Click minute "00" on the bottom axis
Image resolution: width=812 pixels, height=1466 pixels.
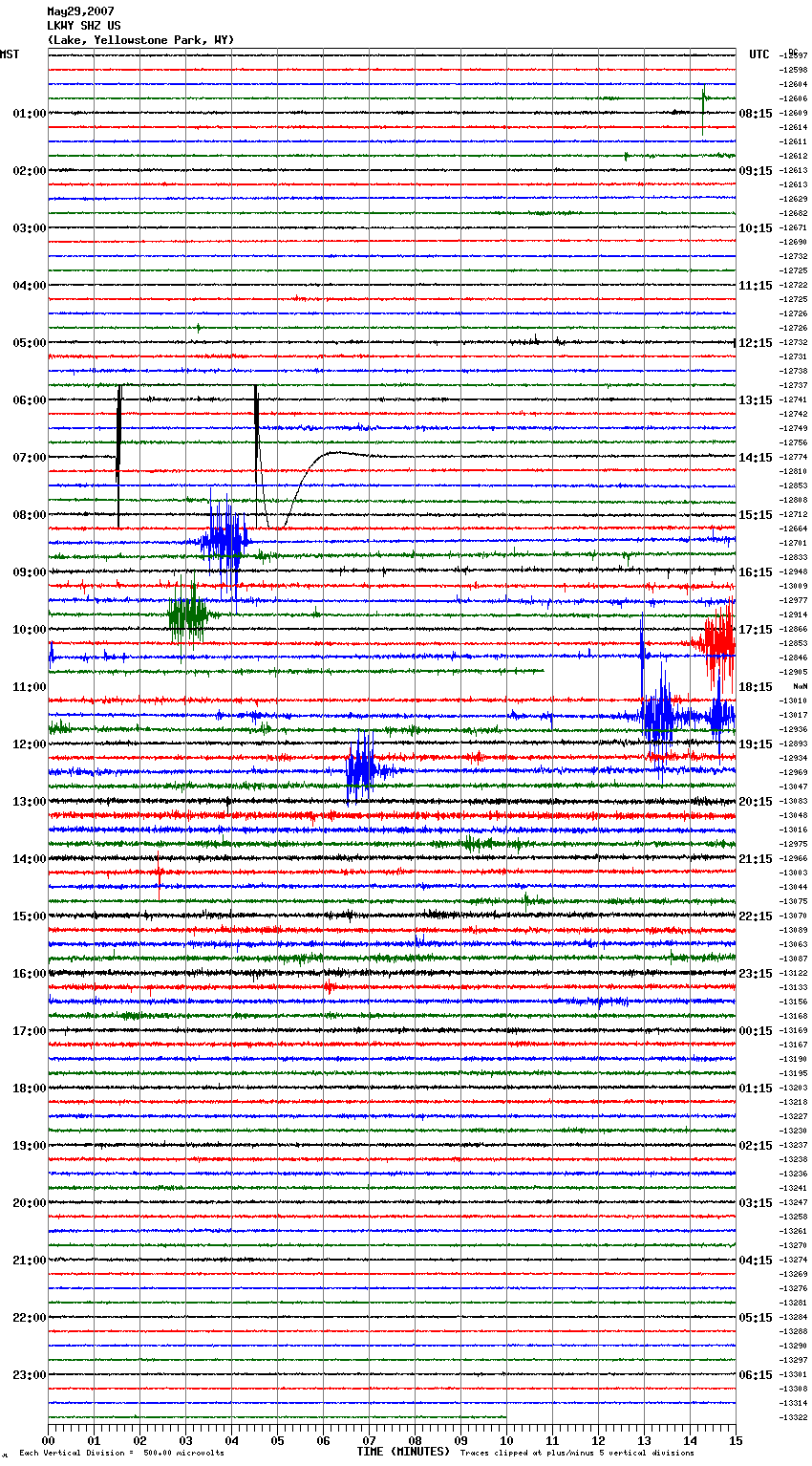click(48, 1440)
